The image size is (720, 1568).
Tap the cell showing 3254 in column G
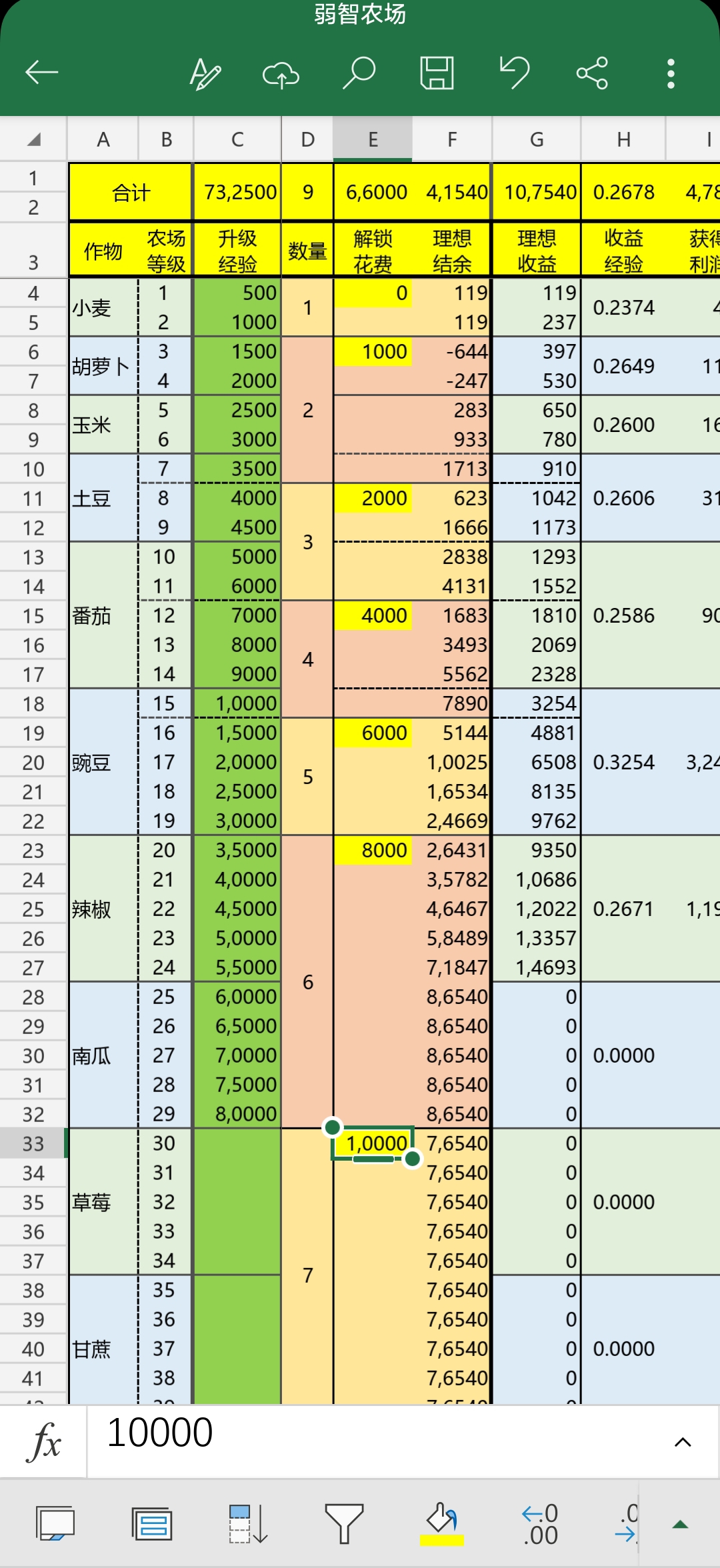pyautogui.click(x=537, y=704)
